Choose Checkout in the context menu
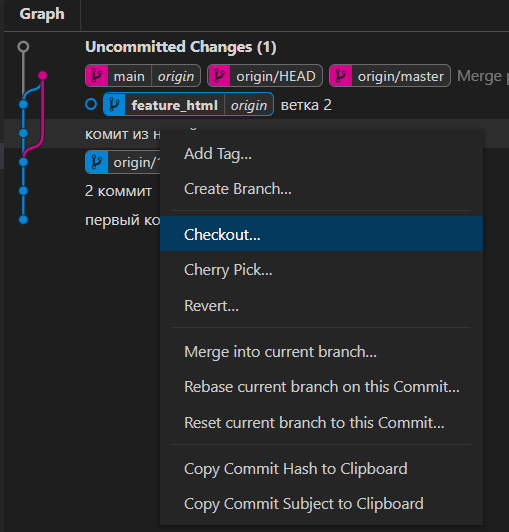Viewport: 509px width, 532px height. click(321, 234)
